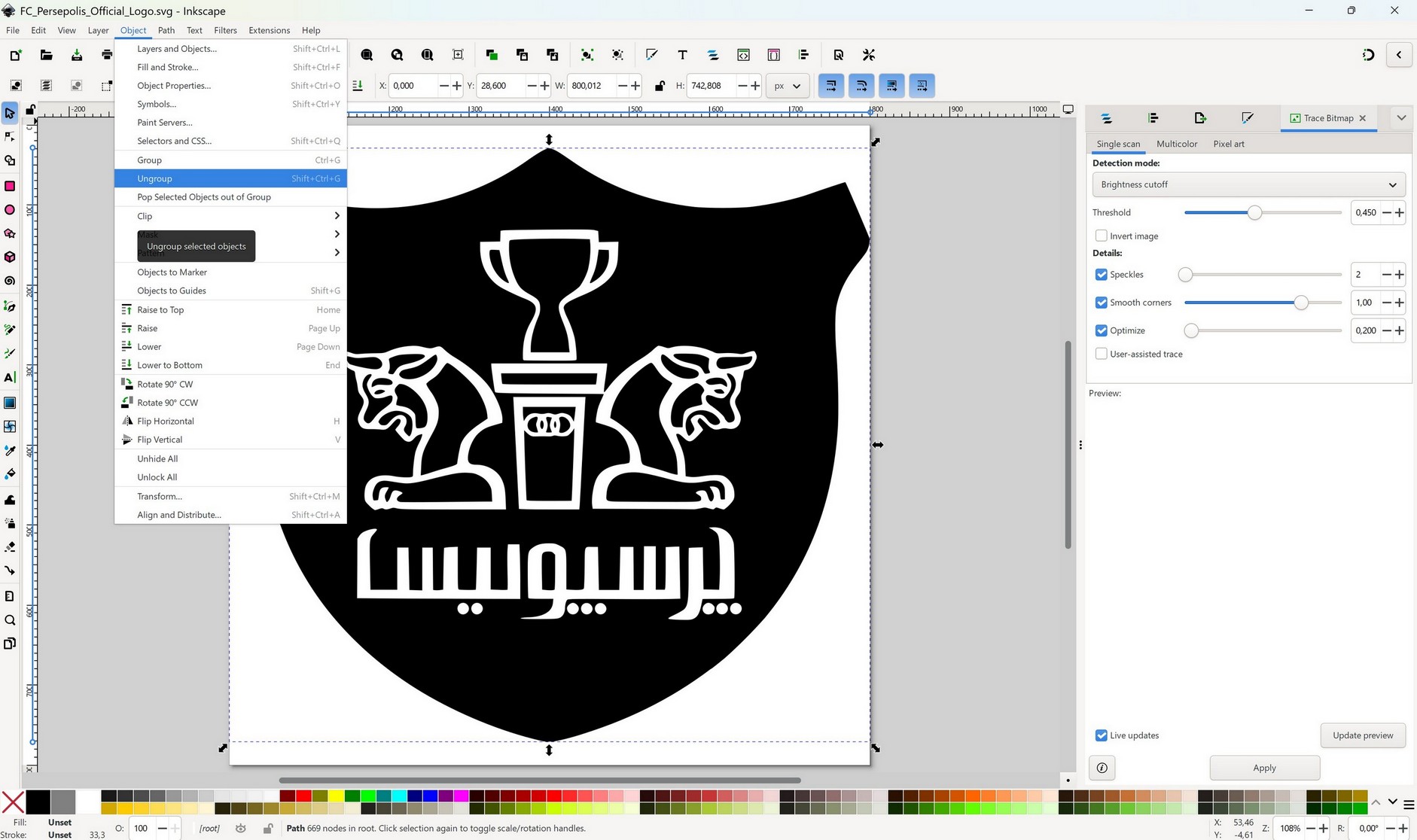The height and width of the screenshot is (840, 1417).
Task: Select the Pen (Bezier) tool
Action: [10, 306]
